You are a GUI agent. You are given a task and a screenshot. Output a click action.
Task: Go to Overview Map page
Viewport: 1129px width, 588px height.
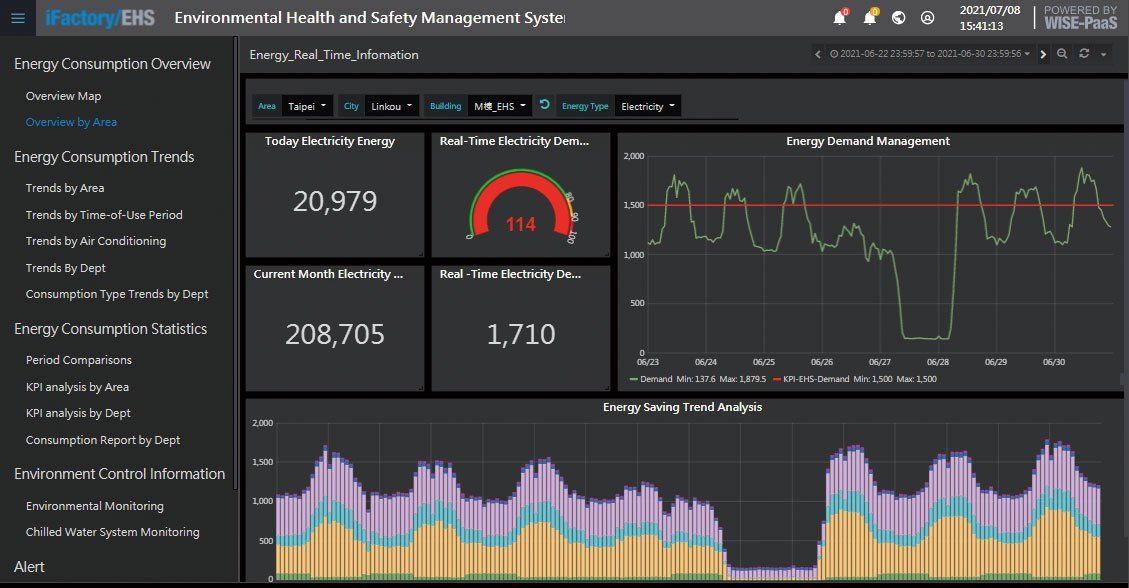(x=63, y=96)
